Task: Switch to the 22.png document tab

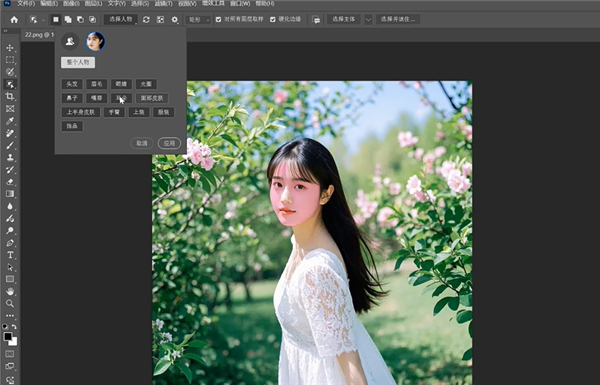Action: 39,35
